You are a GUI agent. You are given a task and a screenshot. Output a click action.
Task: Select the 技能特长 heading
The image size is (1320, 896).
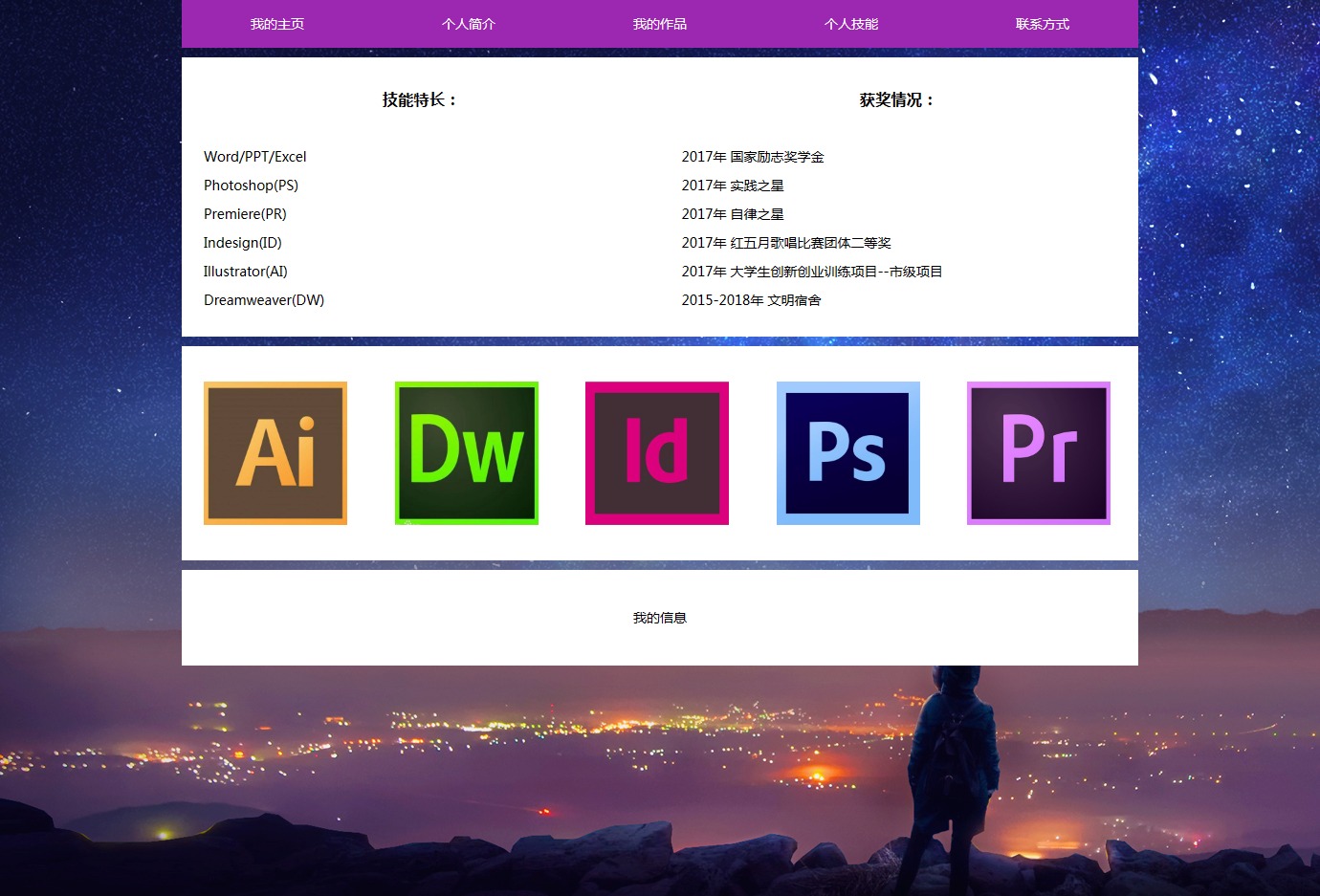pyautogui.click(x=420, y=99)
